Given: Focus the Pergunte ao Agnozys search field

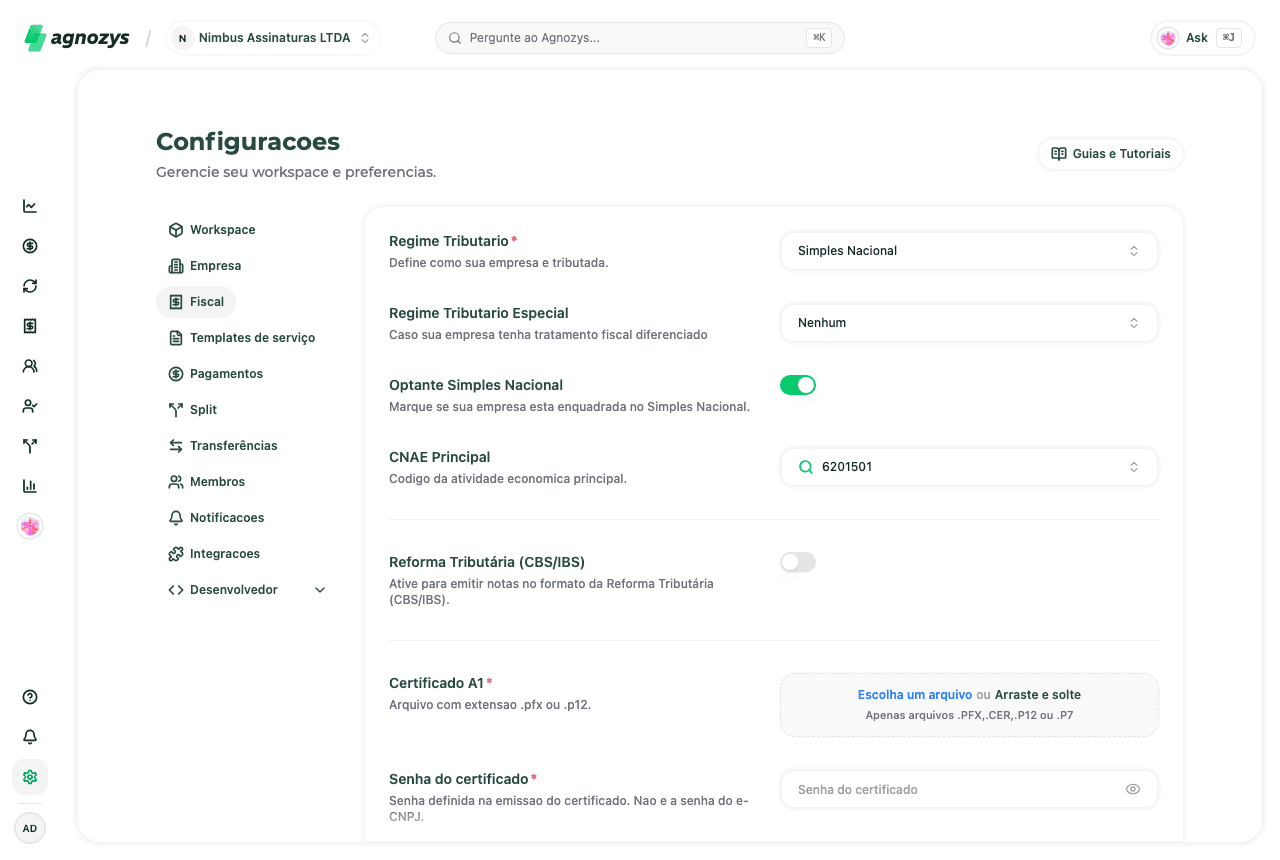Looking at the screenshot, I should pos(640,38).
